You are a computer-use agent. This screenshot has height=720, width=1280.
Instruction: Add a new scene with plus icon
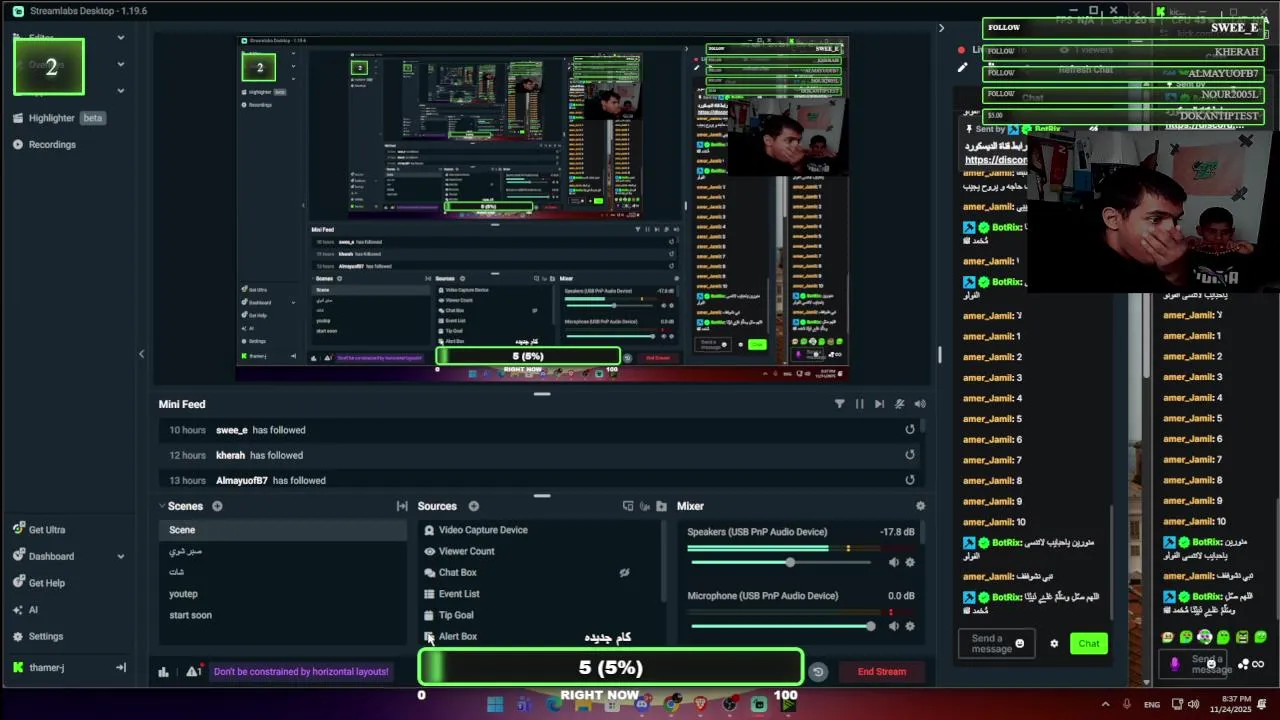(217, 506)
